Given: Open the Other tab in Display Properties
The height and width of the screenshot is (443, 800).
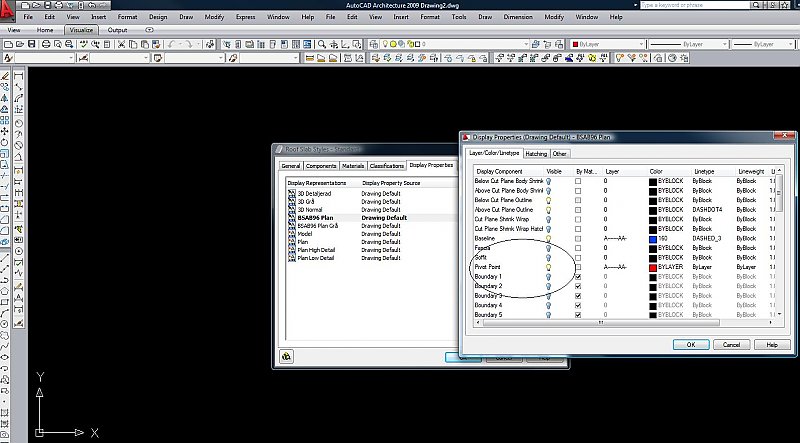Looking at the screenshot, I should 560,154.
